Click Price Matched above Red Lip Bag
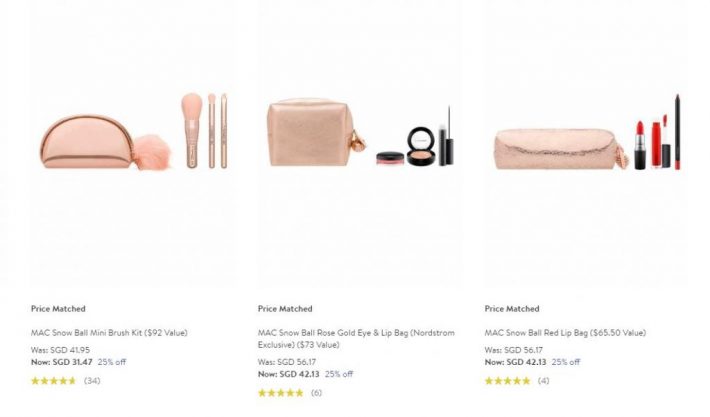The width and height of the screenshot is (710, 417). pos(512,309)
